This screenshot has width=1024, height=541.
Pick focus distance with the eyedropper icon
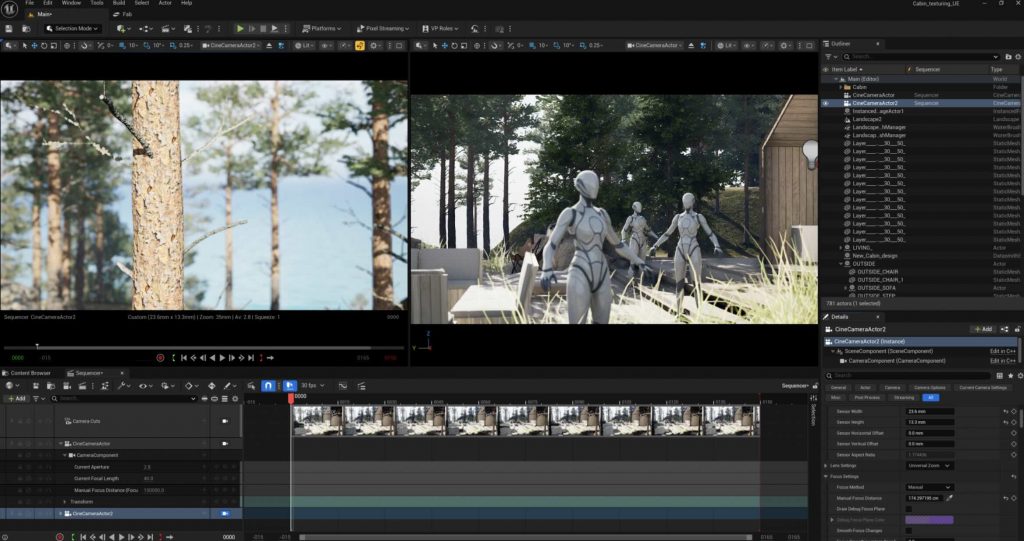click(950, 497)
